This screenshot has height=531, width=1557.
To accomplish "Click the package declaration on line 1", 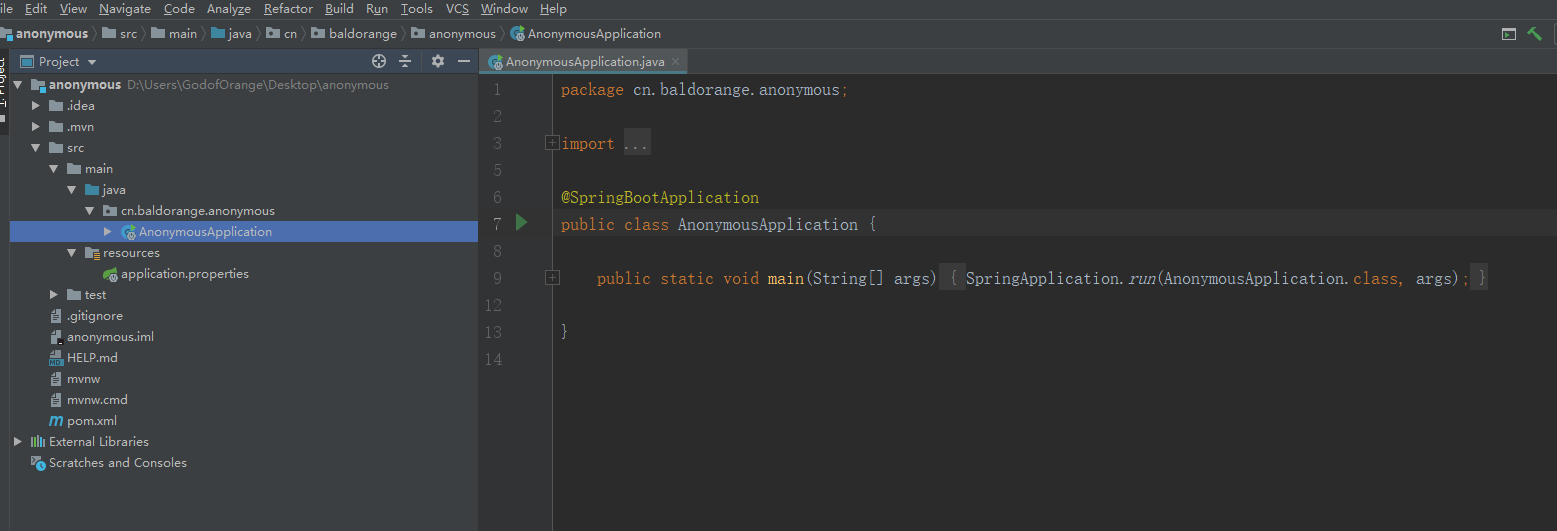I will [x=704, y=90].
